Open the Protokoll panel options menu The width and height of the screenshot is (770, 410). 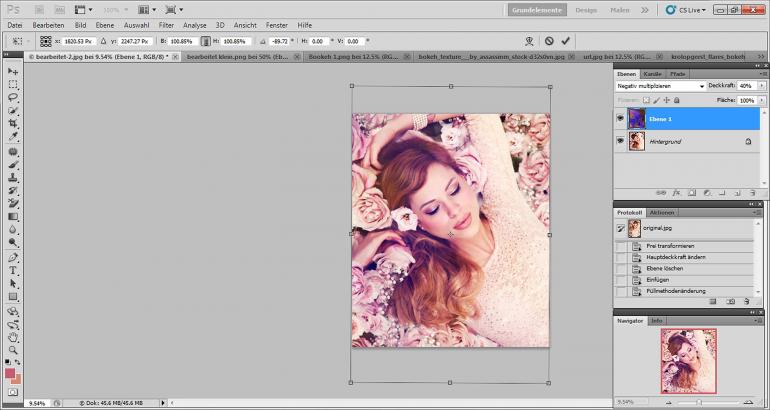tap(758, 213)
